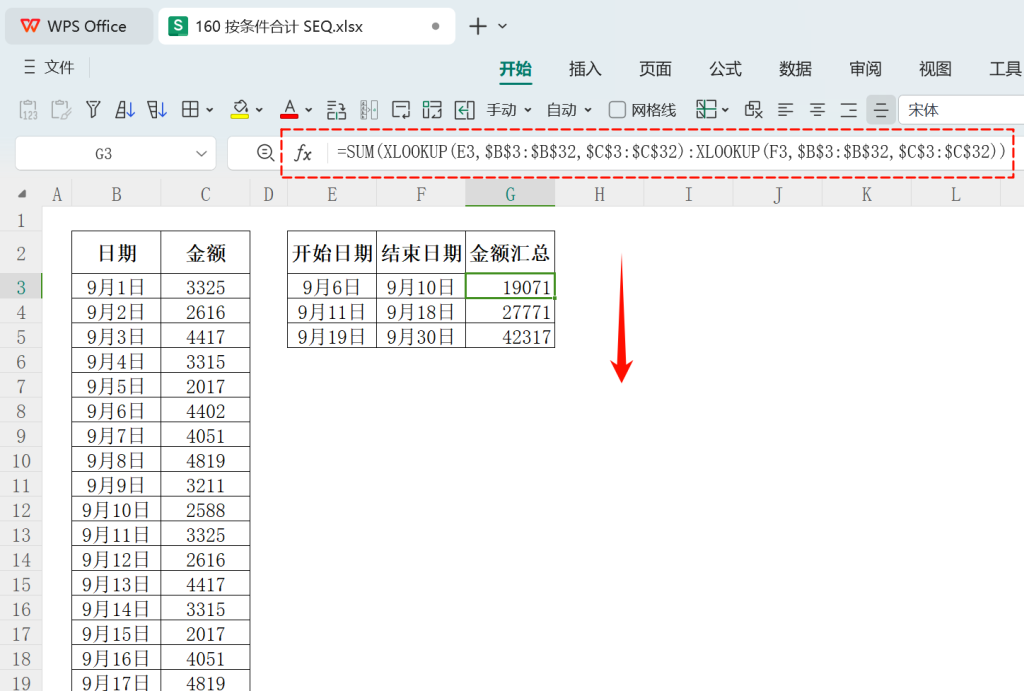Viewport: 1024px width, 691px height.
Task: Apply borders with the grid icon
Action: pyautogui.click(x=190, y=110)
